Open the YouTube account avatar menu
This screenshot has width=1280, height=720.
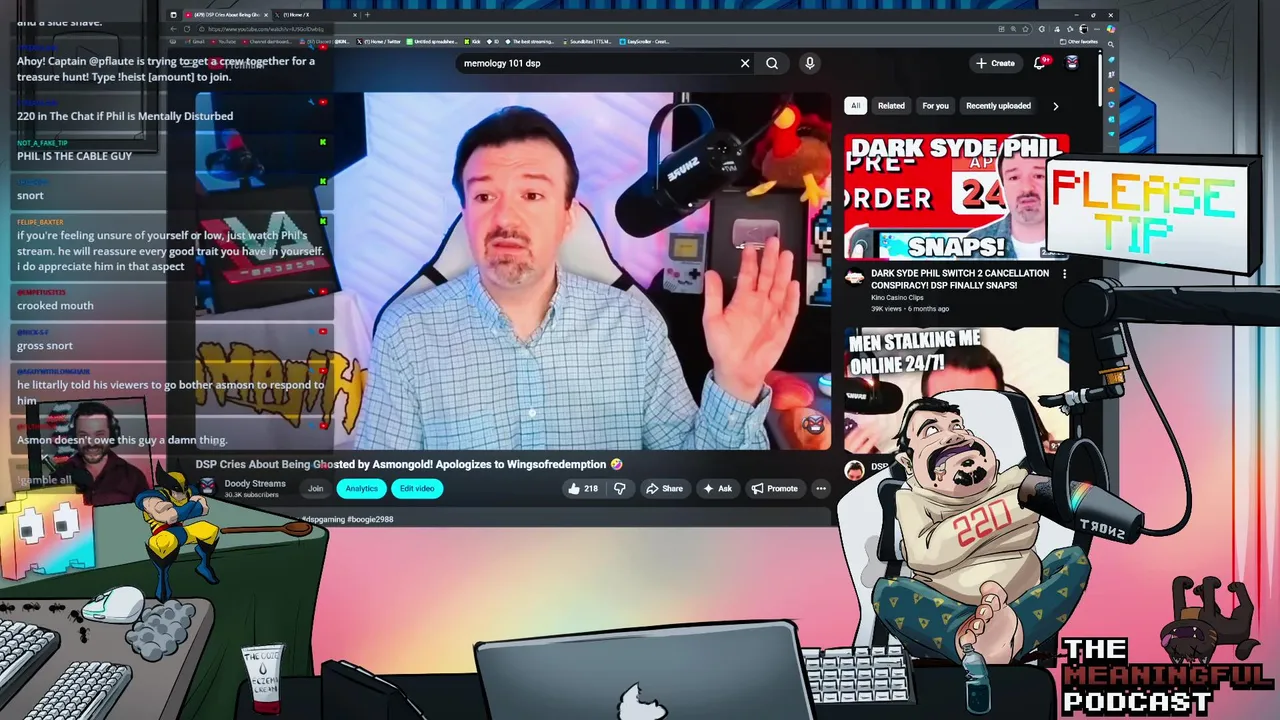1072,63
